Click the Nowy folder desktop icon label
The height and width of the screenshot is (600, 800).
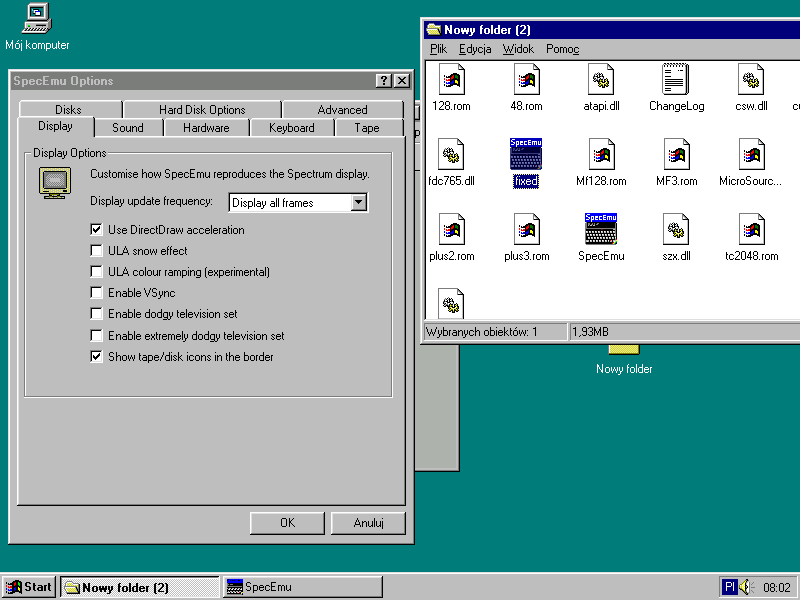click(624, 369)
